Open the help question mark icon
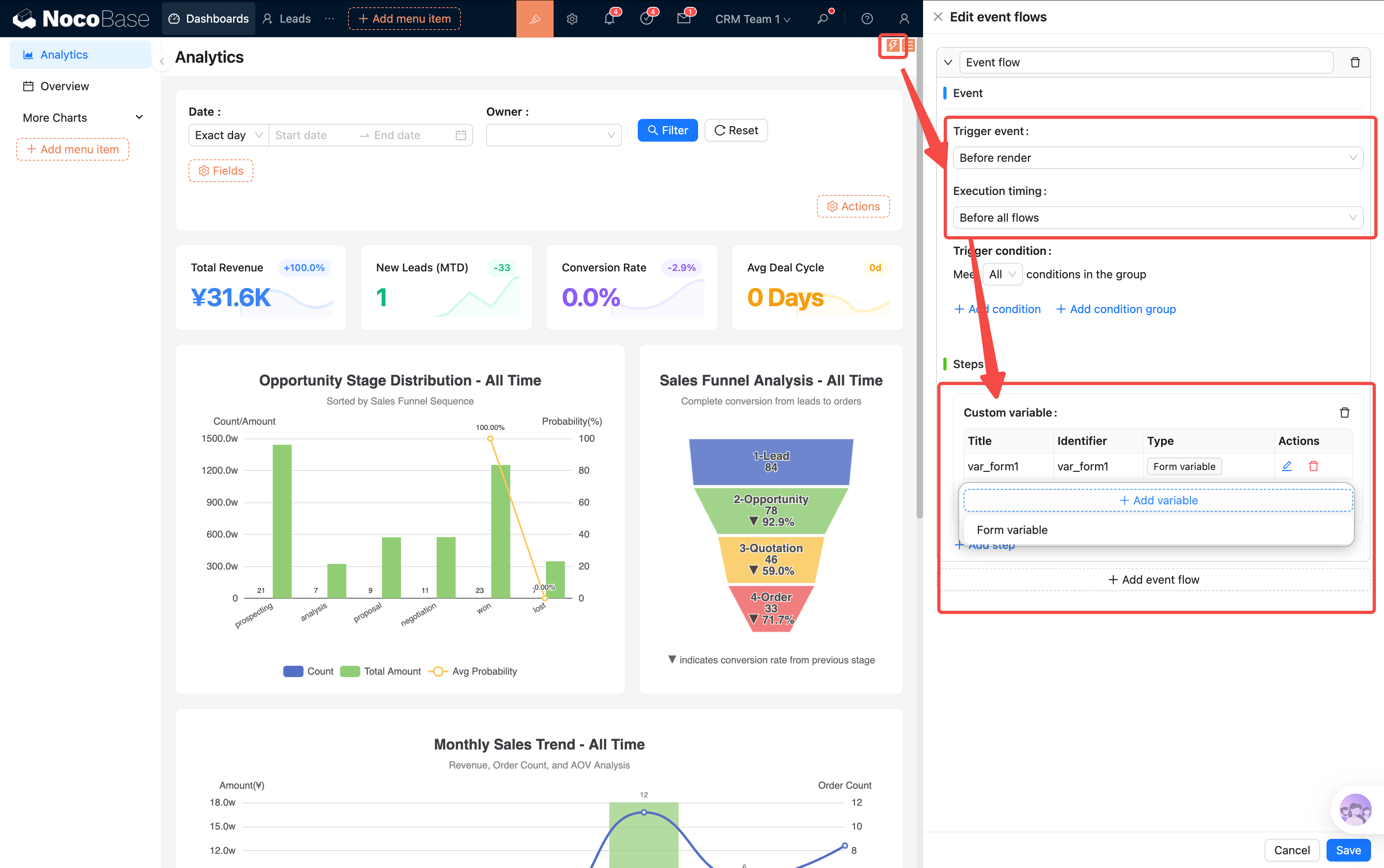Viewport: 1384px width, 868px height. coord(866,19)
